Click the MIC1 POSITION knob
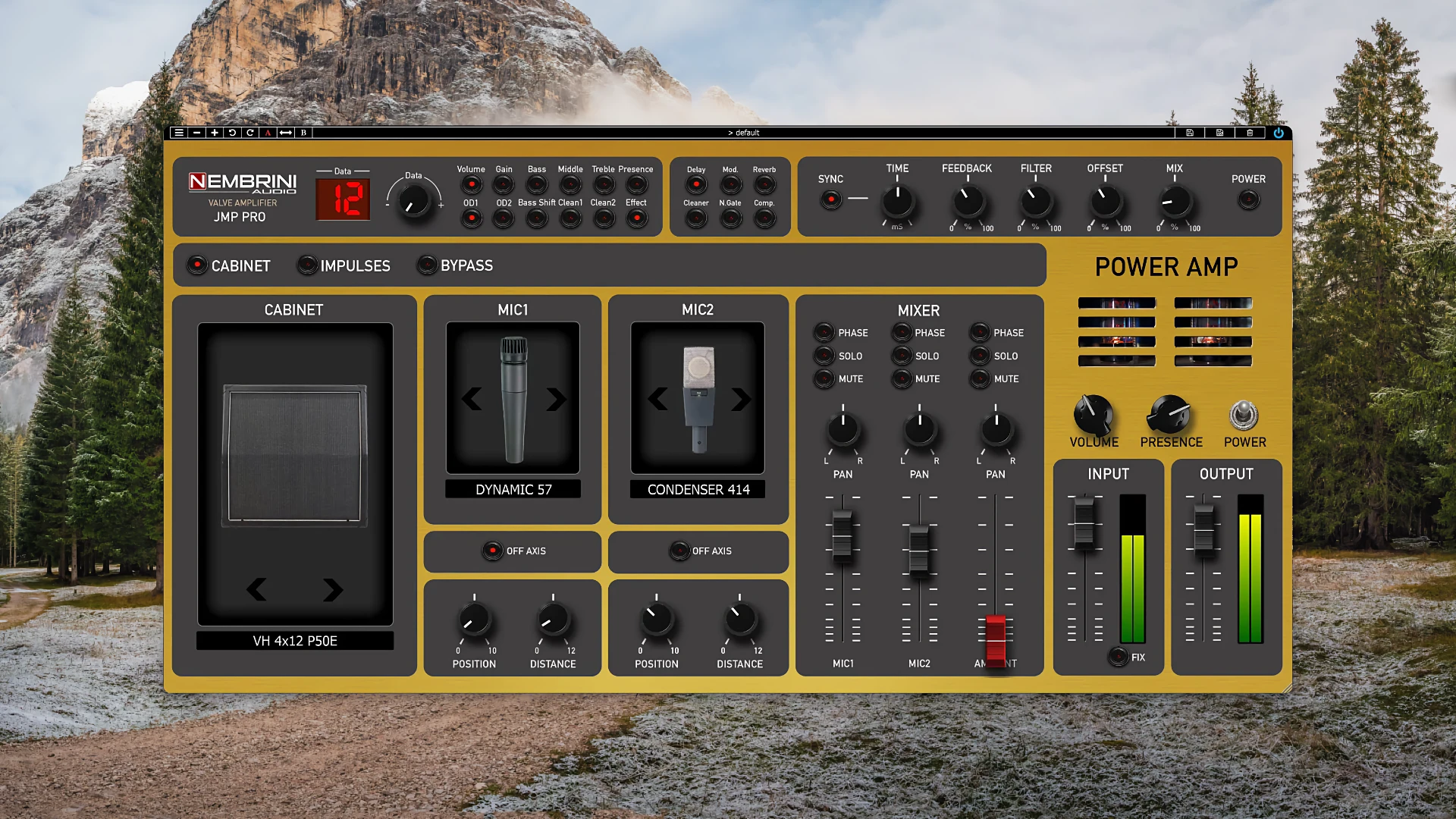Viewport: 1456px width, 819px height. pyautogui.click(x=475, y=620)
